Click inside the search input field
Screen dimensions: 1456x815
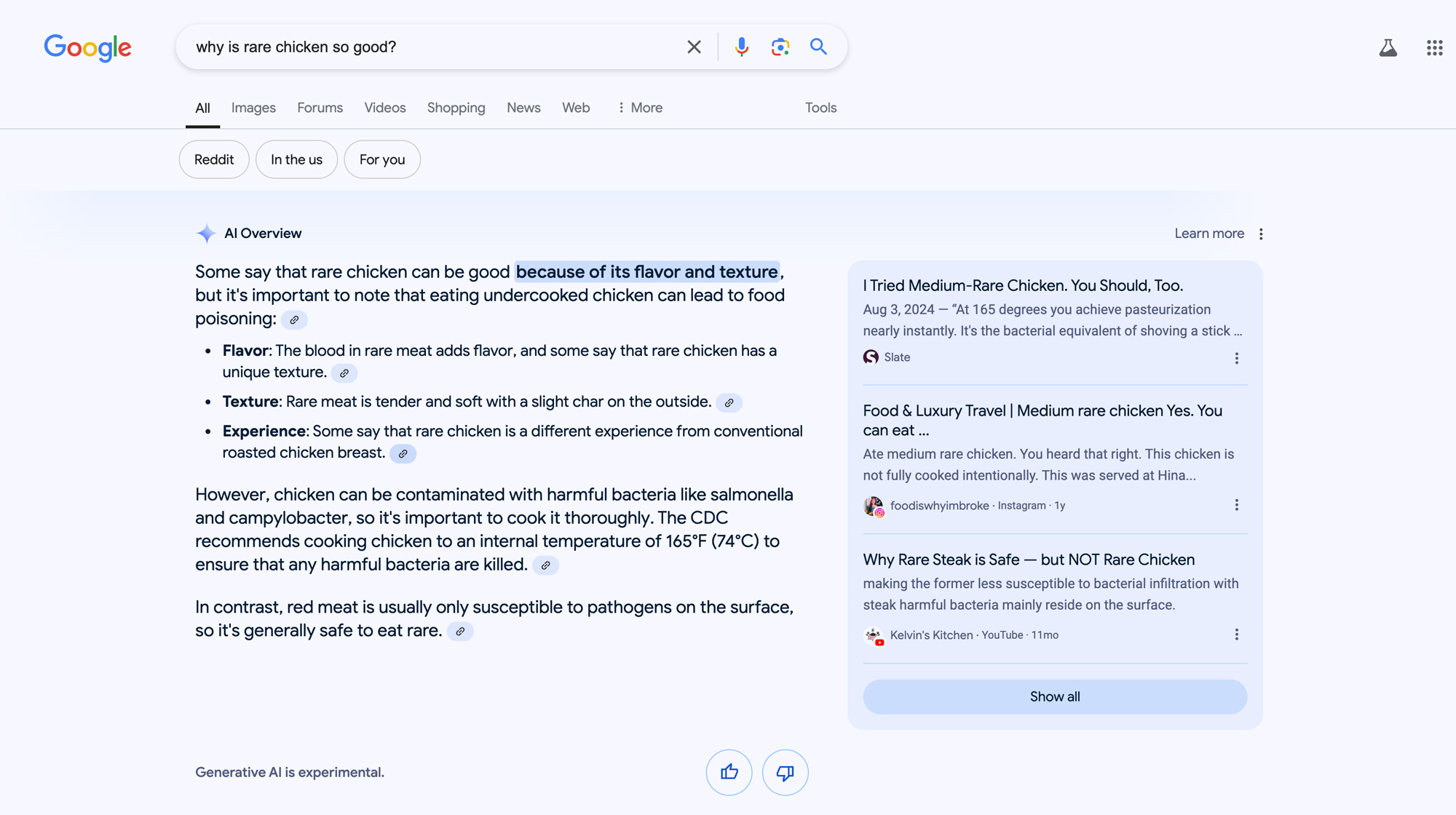(437, 47)
